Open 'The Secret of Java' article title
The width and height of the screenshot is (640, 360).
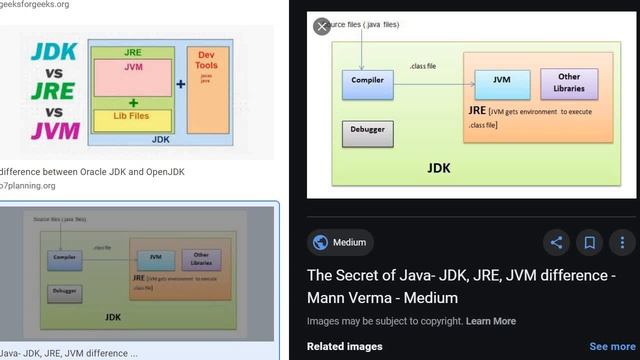[461, 287]
